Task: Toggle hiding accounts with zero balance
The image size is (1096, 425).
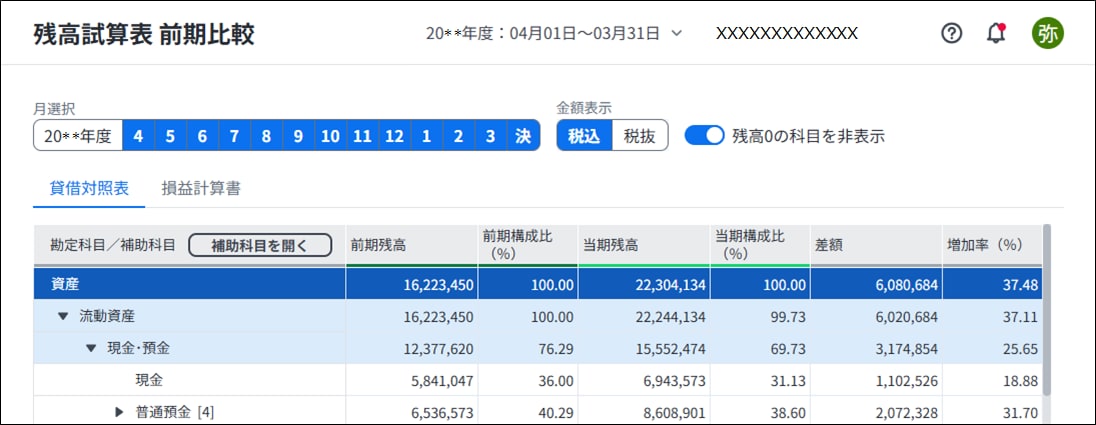Action: (704, 136)
